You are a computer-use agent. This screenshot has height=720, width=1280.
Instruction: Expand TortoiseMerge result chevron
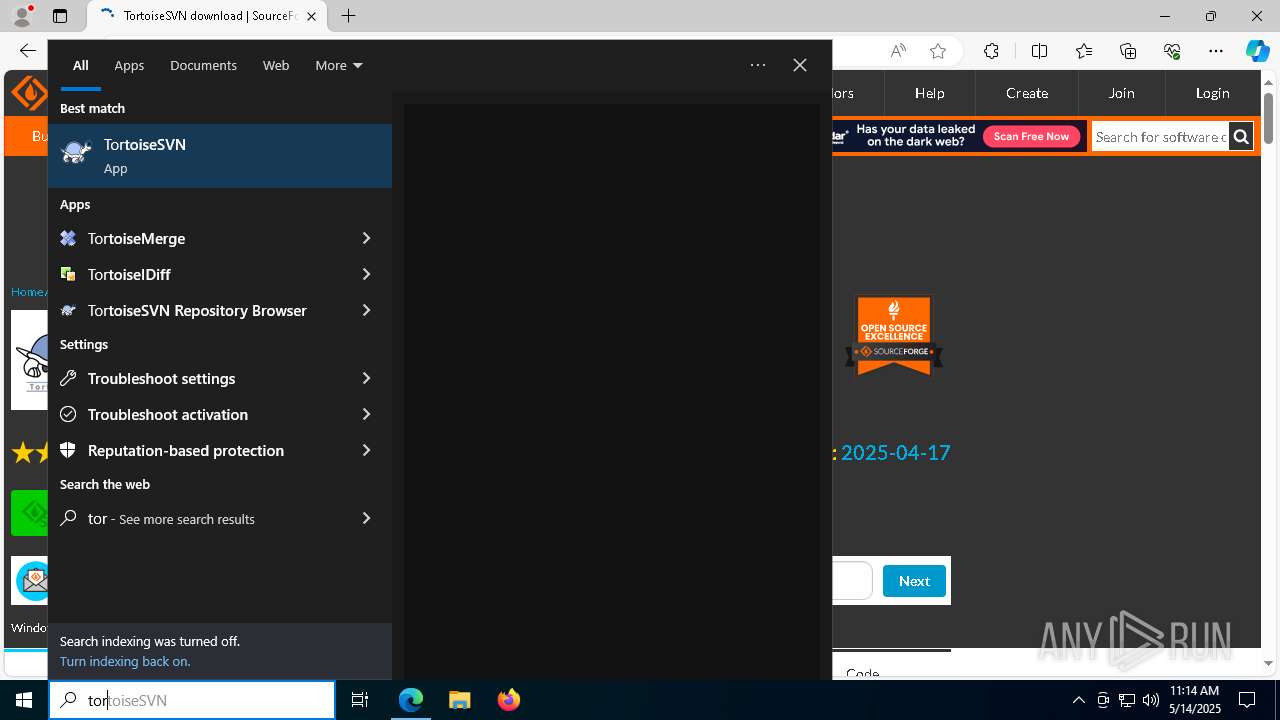(366, 238)
